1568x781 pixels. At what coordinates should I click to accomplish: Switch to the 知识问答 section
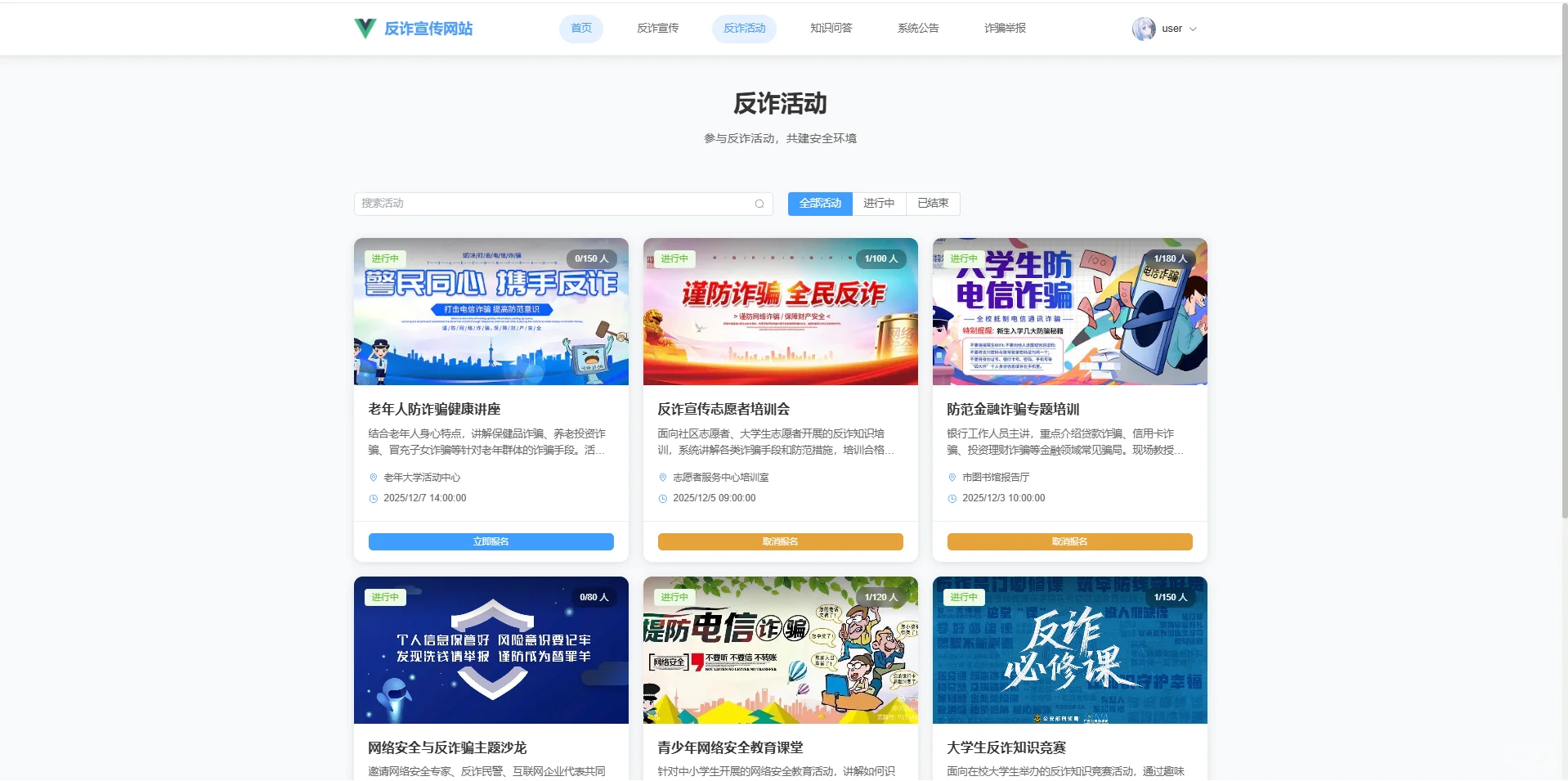coord(831,28)
